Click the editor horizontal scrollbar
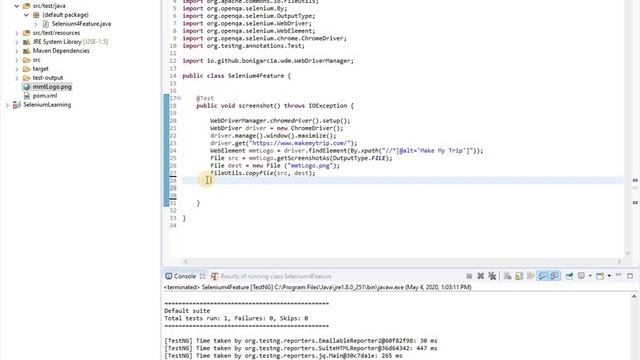 402,262
